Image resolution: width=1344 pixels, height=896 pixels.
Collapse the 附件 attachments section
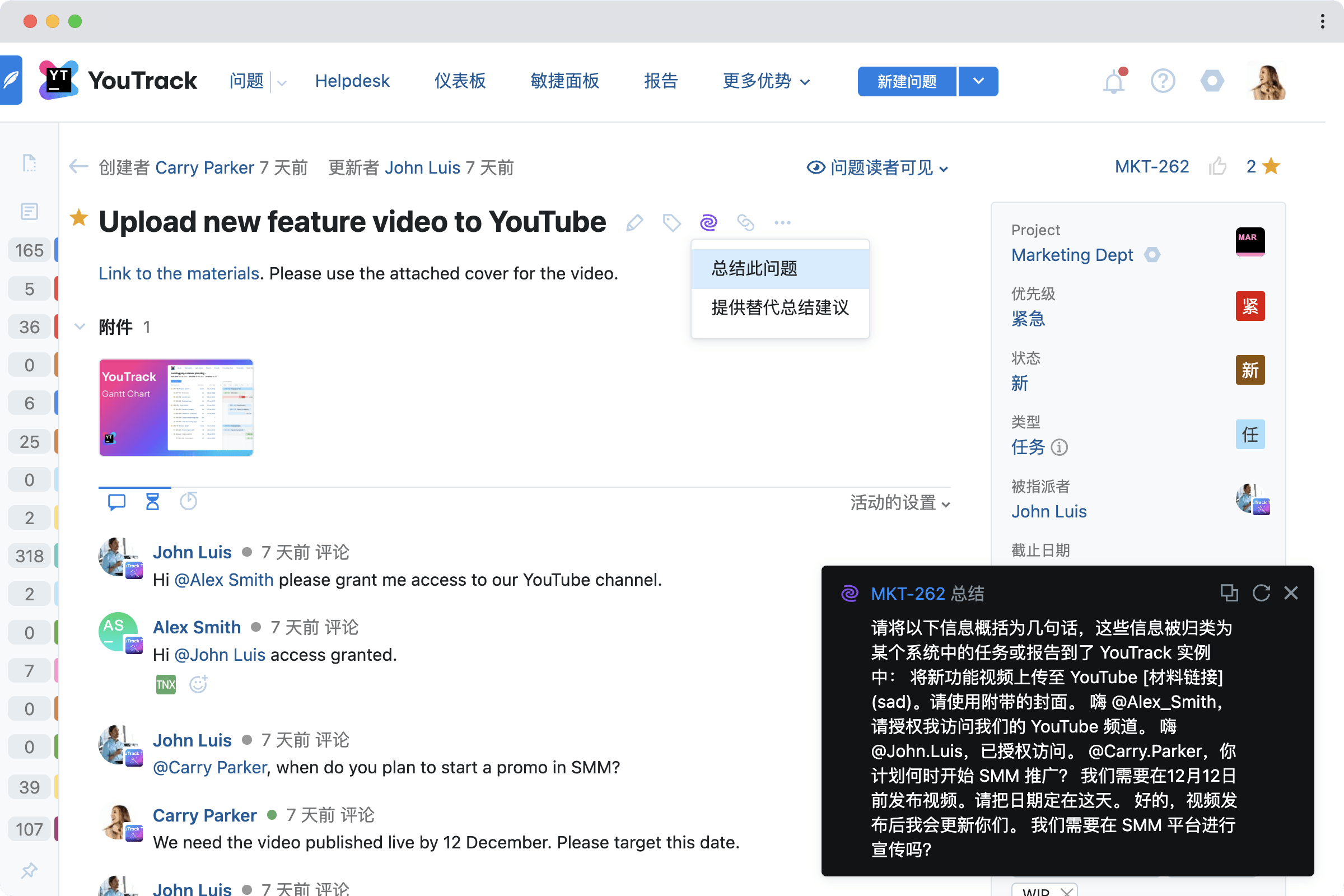pos(80,326)
